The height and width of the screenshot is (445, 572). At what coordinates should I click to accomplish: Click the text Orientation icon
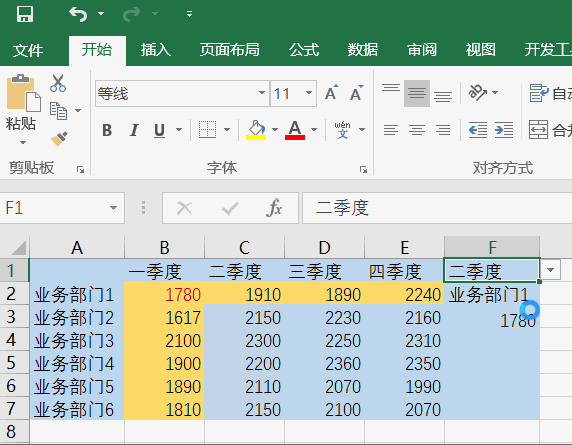pyautogui.click(x=478, y=93)
